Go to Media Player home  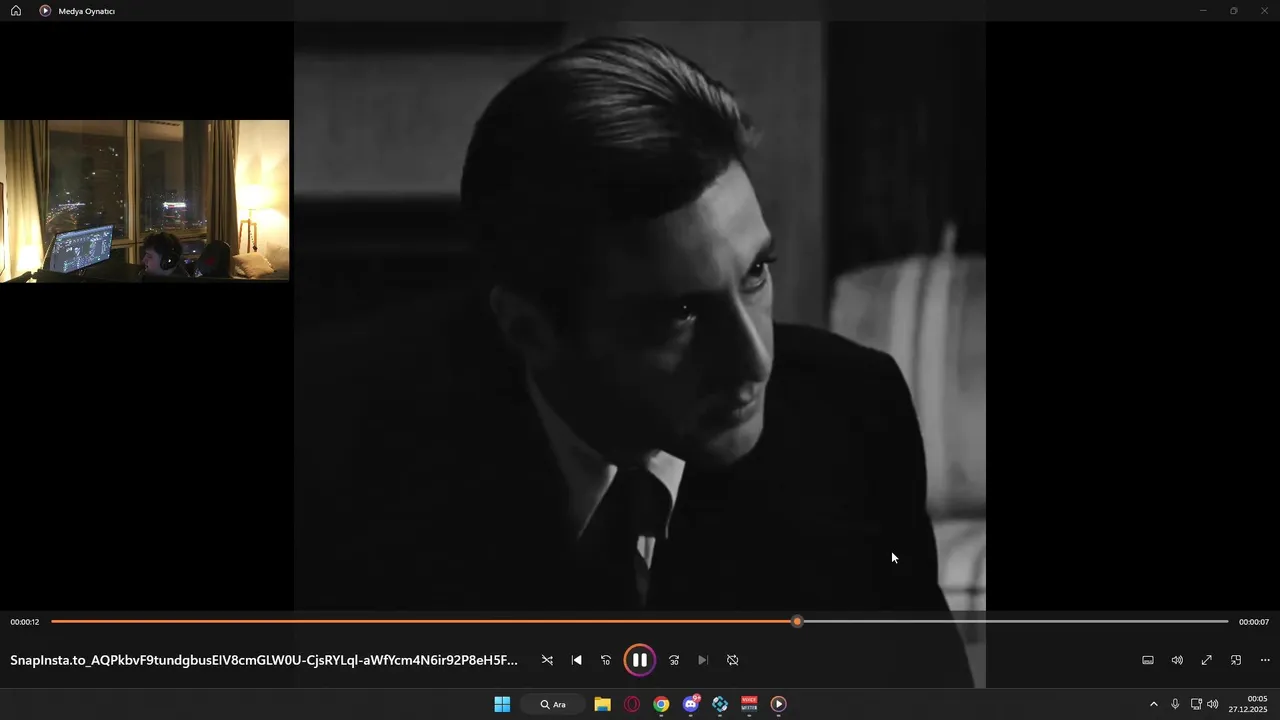click(x=16, y=11)
